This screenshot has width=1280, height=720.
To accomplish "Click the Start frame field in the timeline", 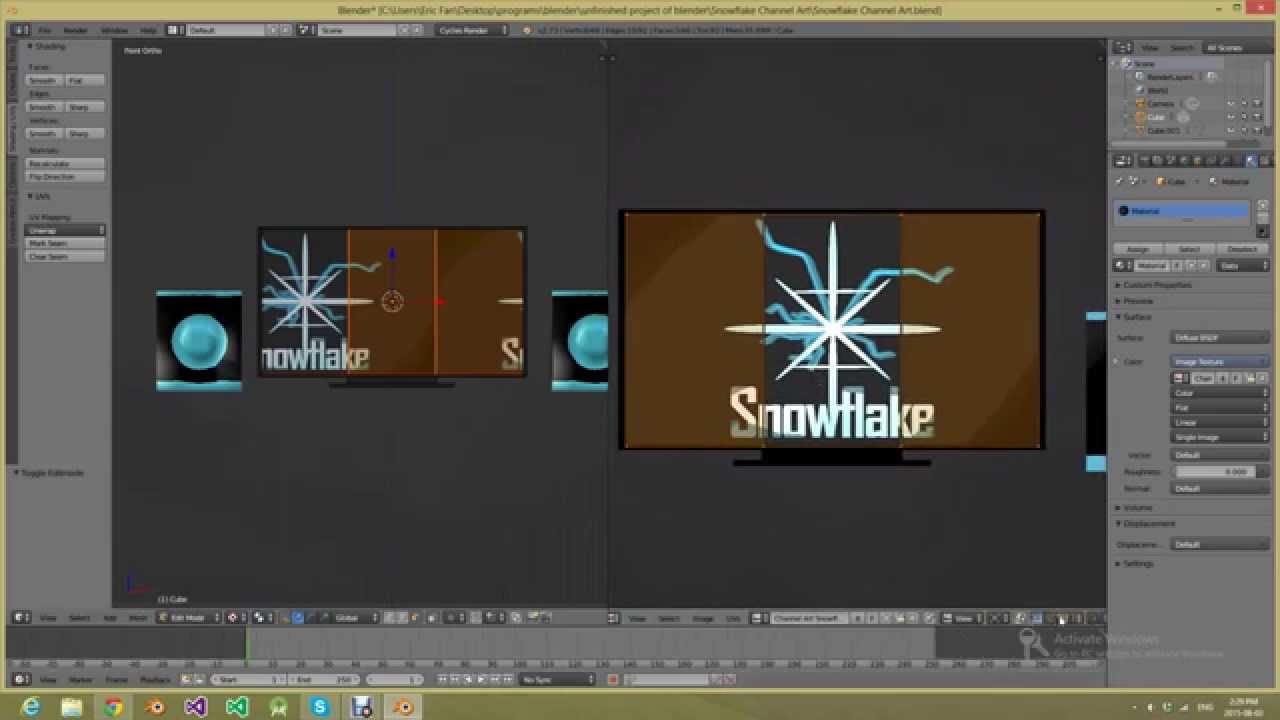I will [x=249, y=680].
